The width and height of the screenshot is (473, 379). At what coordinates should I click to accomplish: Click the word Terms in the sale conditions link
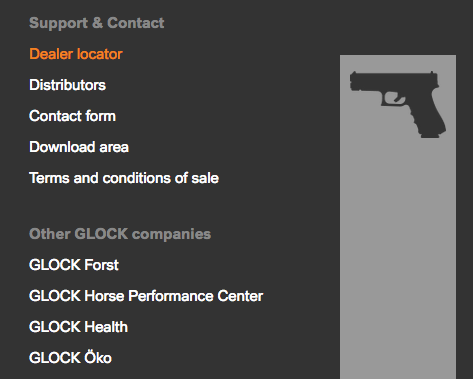coord(49,178)
